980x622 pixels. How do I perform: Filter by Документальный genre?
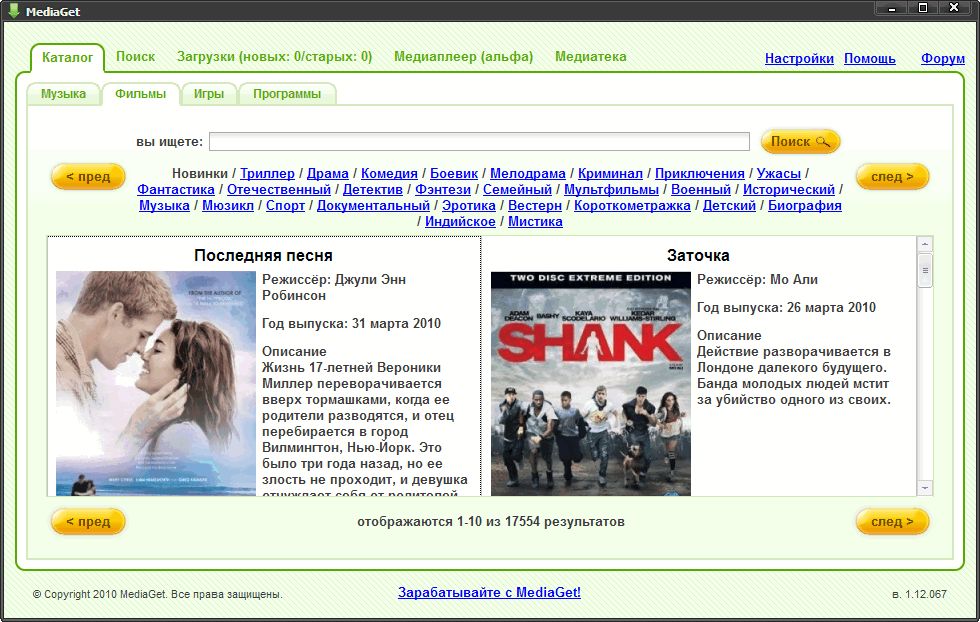[x=373, y=206]
